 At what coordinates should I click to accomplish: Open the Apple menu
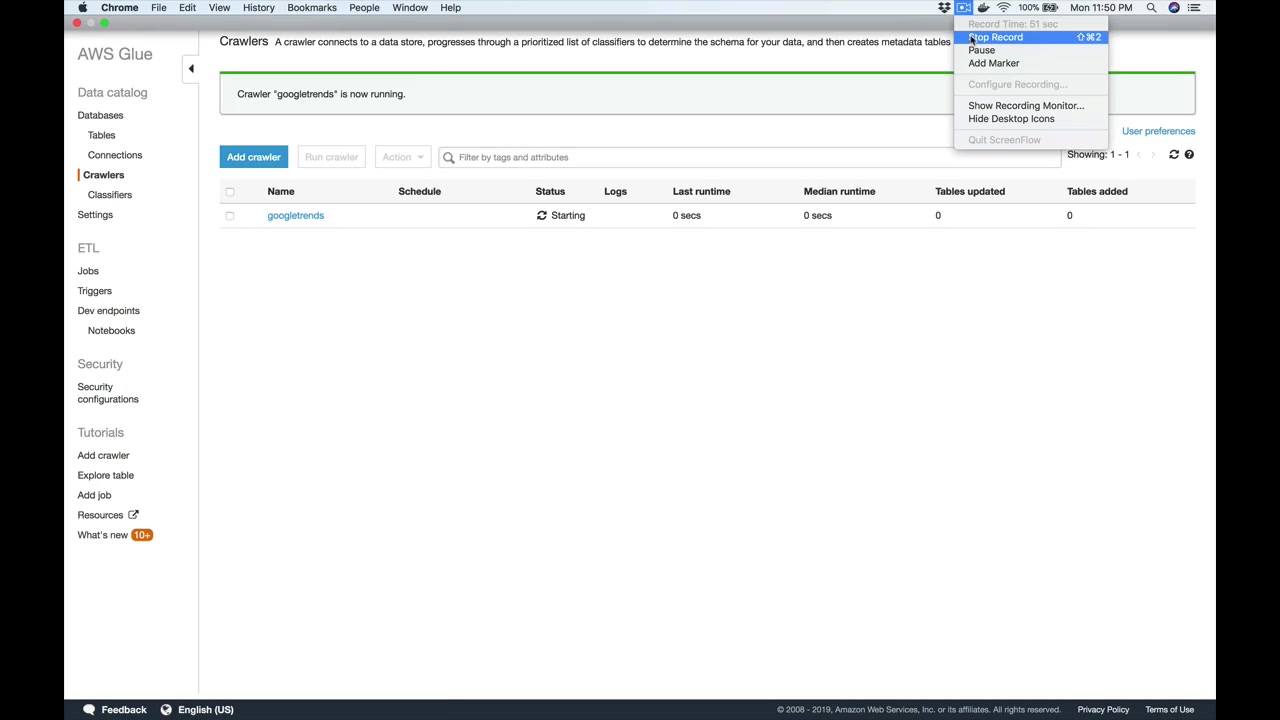click(x=83, y=8)
